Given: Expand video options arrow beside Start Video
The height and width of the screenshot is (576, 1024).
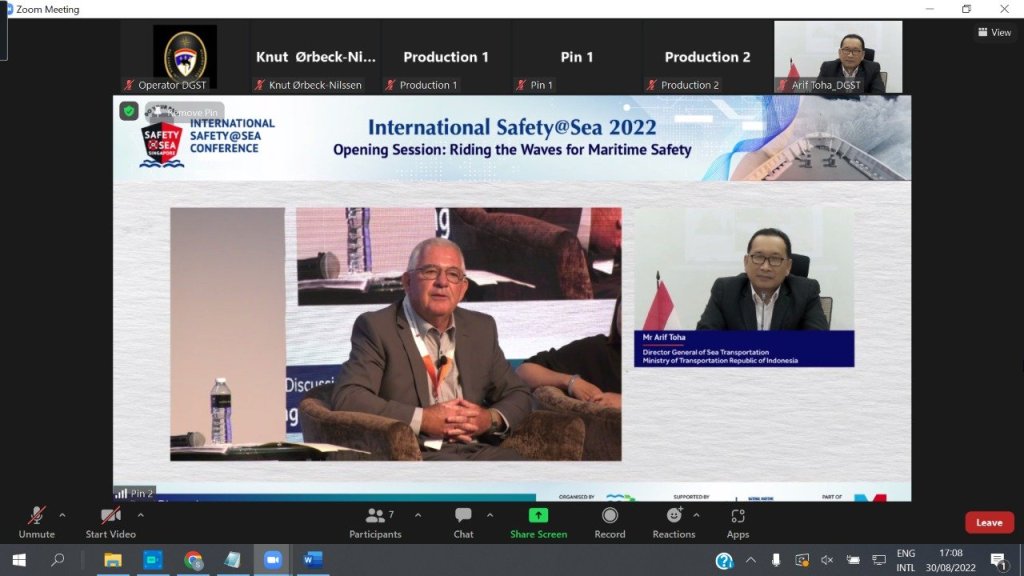Looking at the screenshot, I should tap(140, 516).
